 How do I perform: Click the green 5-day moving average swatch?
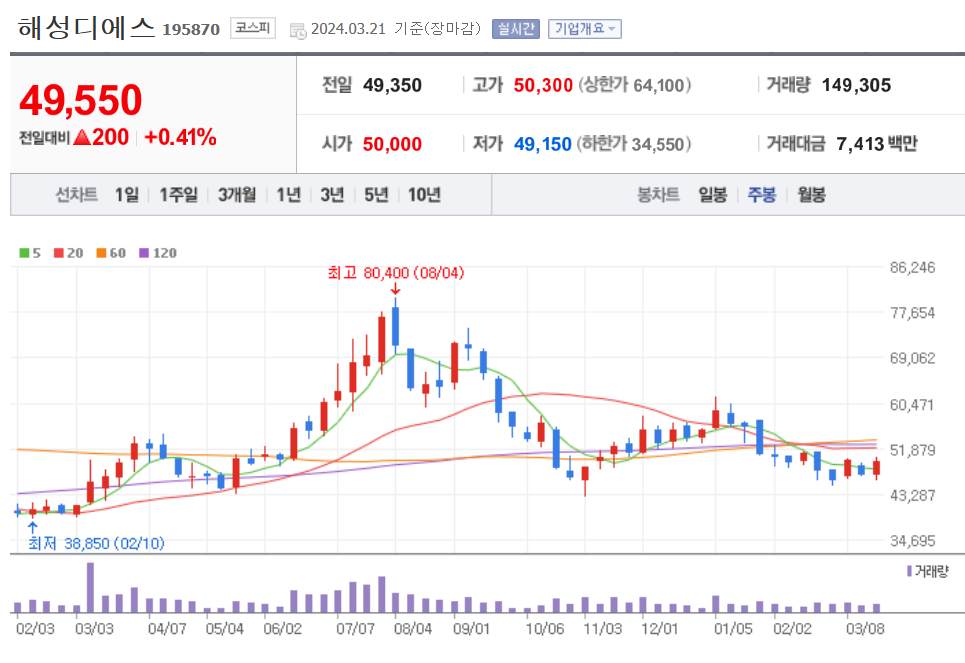pos(24,253)
